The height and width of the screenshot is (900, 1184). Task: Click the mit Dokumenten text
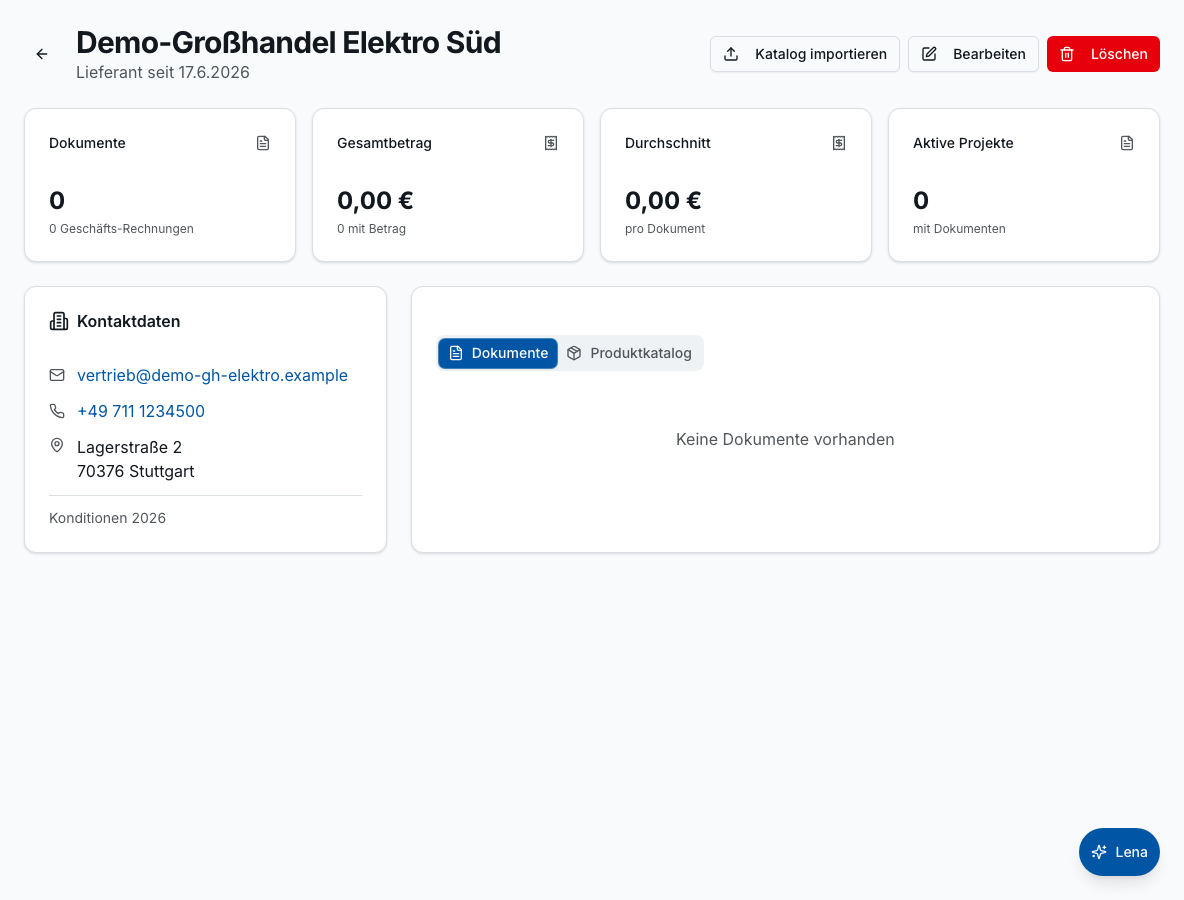pos(959,229)
